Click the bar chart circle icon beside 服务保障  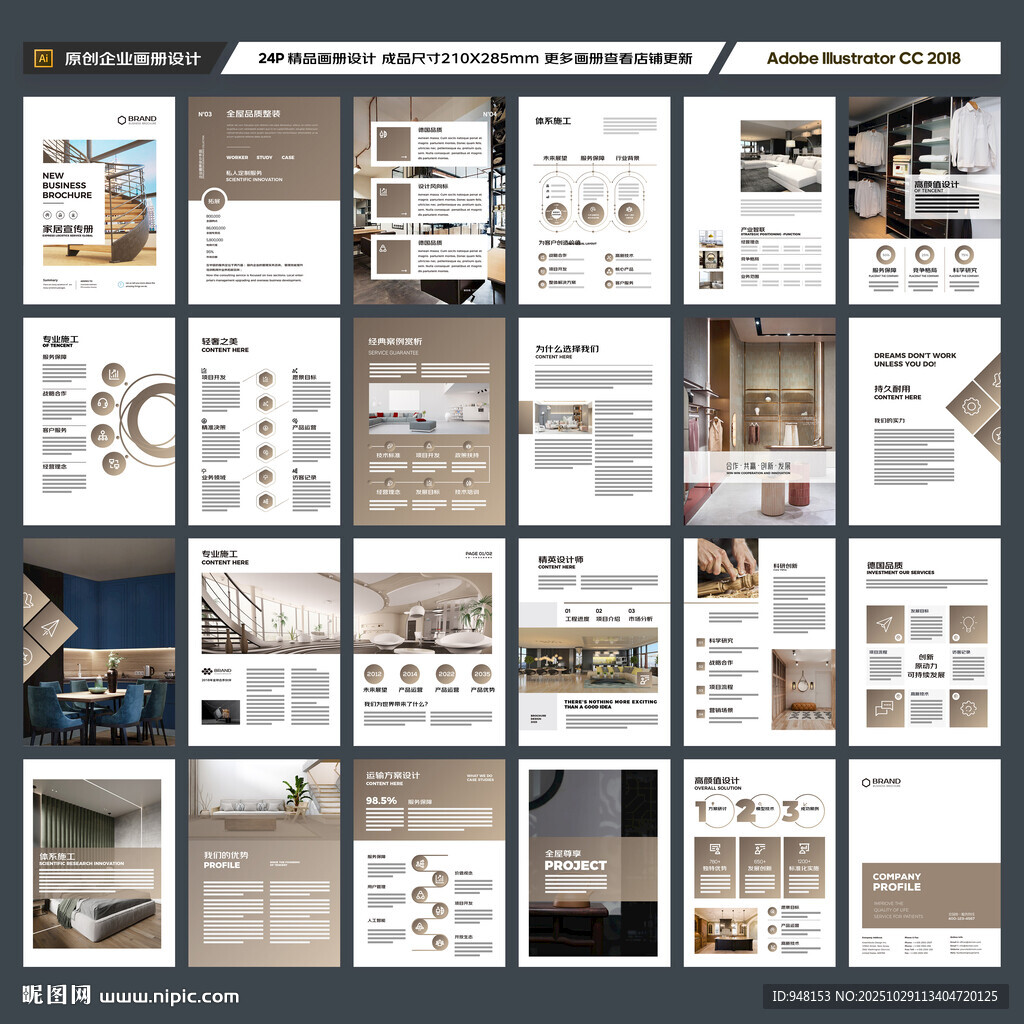[114, 374]
